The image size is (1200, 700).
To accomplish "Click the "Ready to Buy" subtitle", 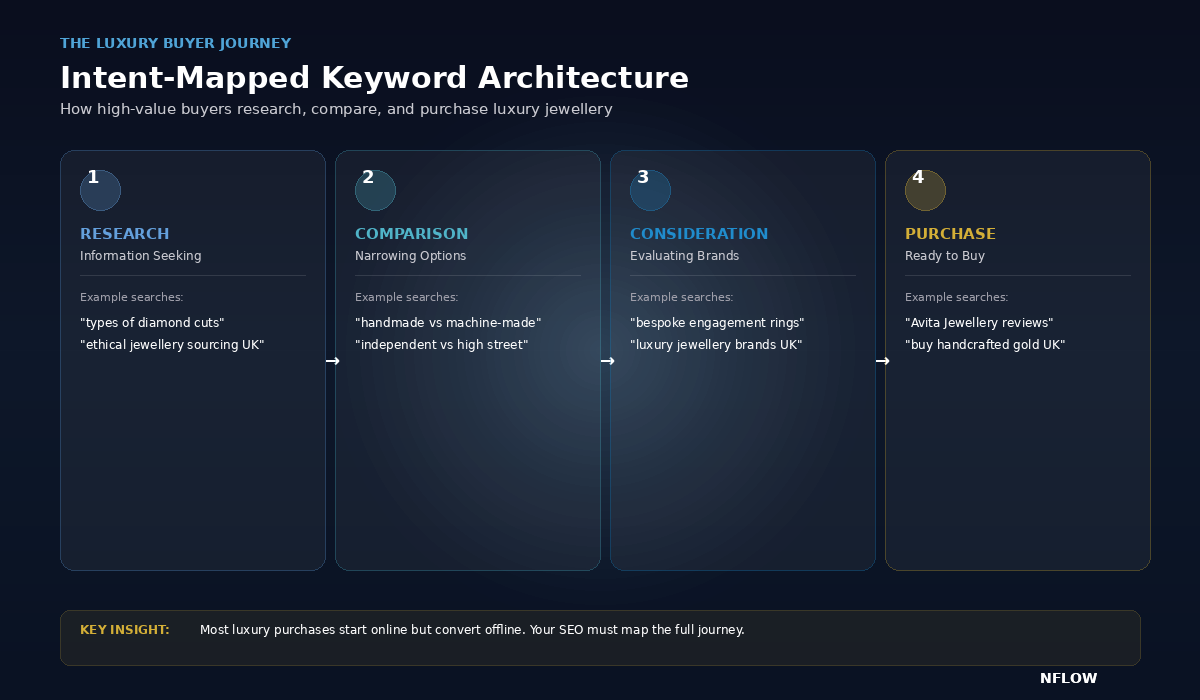I will tap(945, 256).
